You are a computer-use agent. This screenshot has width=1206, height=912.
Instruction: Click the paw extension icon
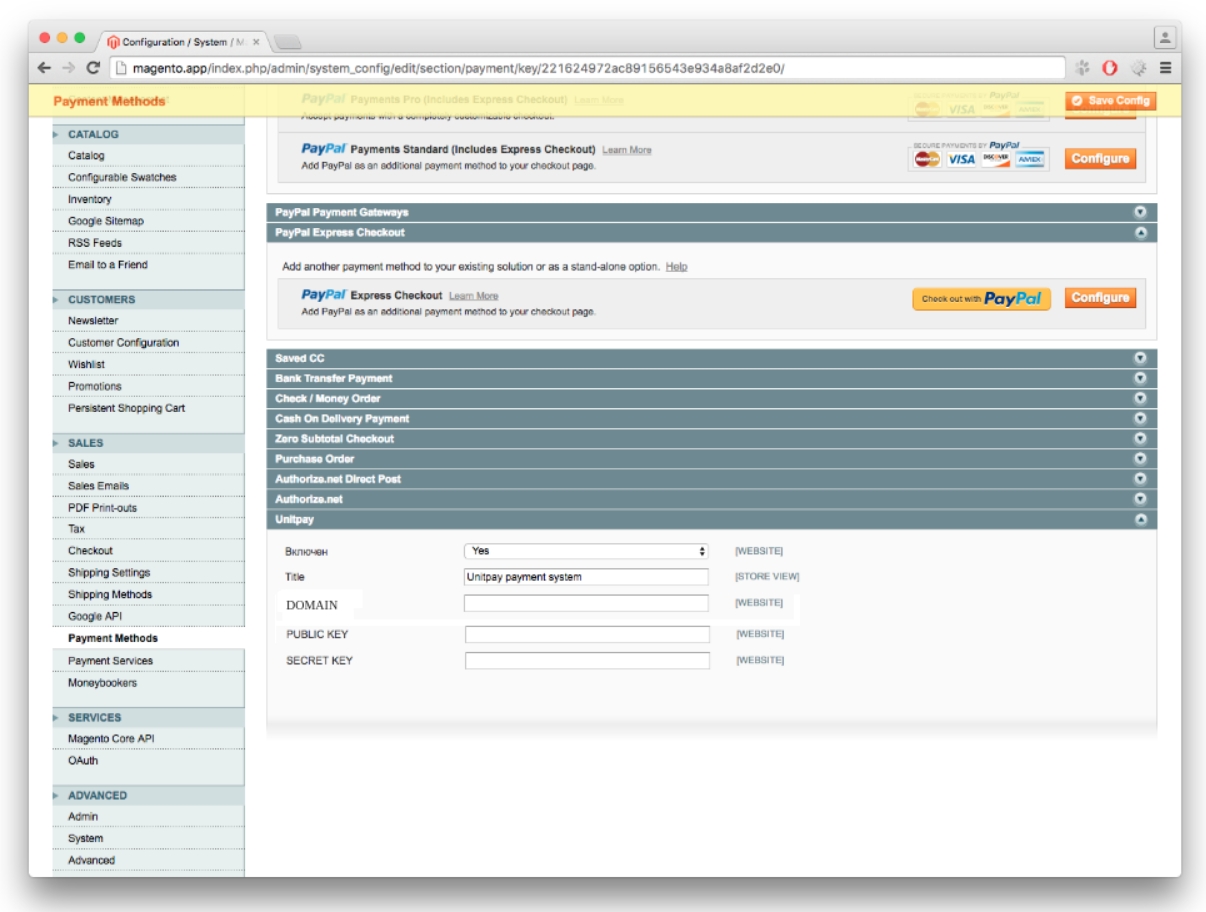pos(1083,68)
